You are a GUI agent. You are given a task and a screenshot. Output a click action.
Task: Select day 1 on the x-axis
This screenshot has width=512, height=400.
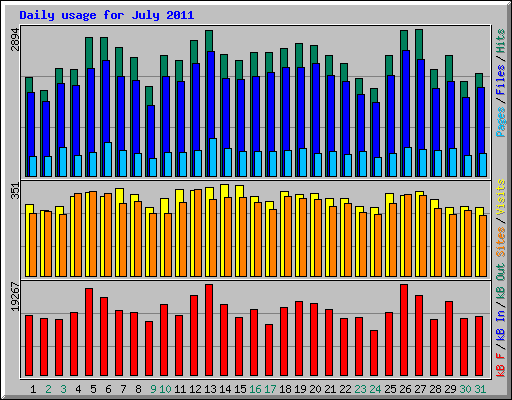pyautogui.click(x=33, y=389)
